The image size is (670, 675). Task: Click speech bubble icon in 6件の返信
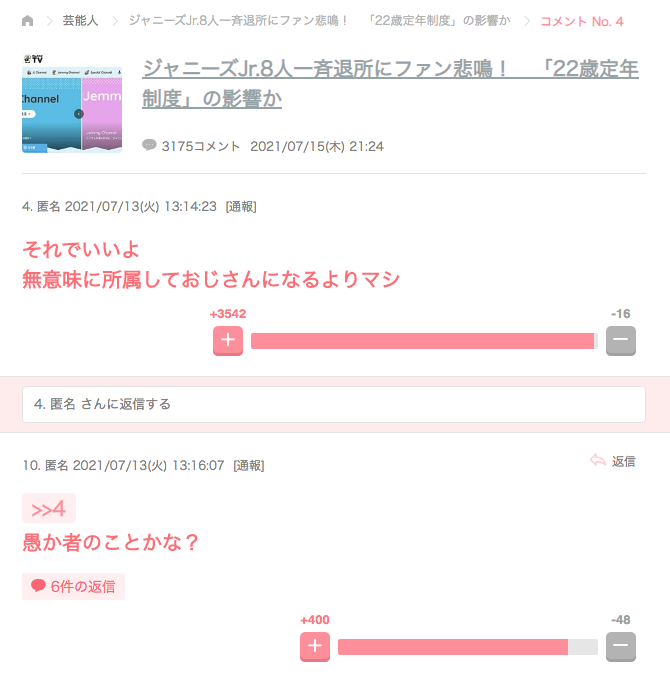click(38, 585)
